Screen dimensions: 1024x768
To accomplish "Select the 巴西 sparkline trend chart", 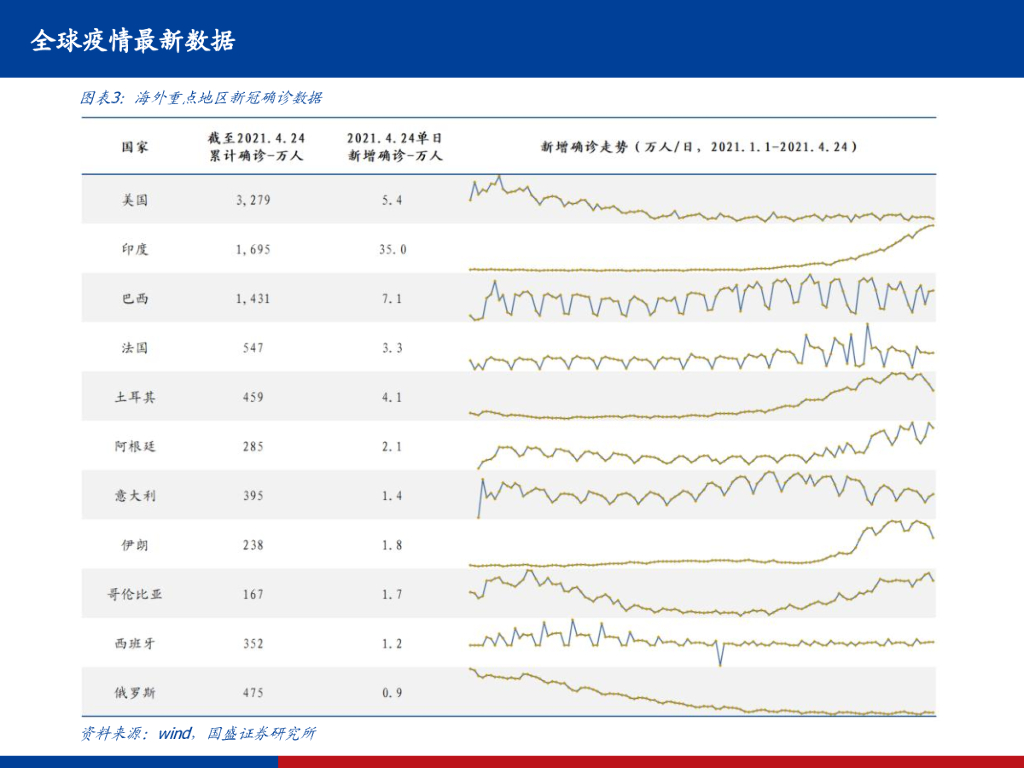I will 701,298.
